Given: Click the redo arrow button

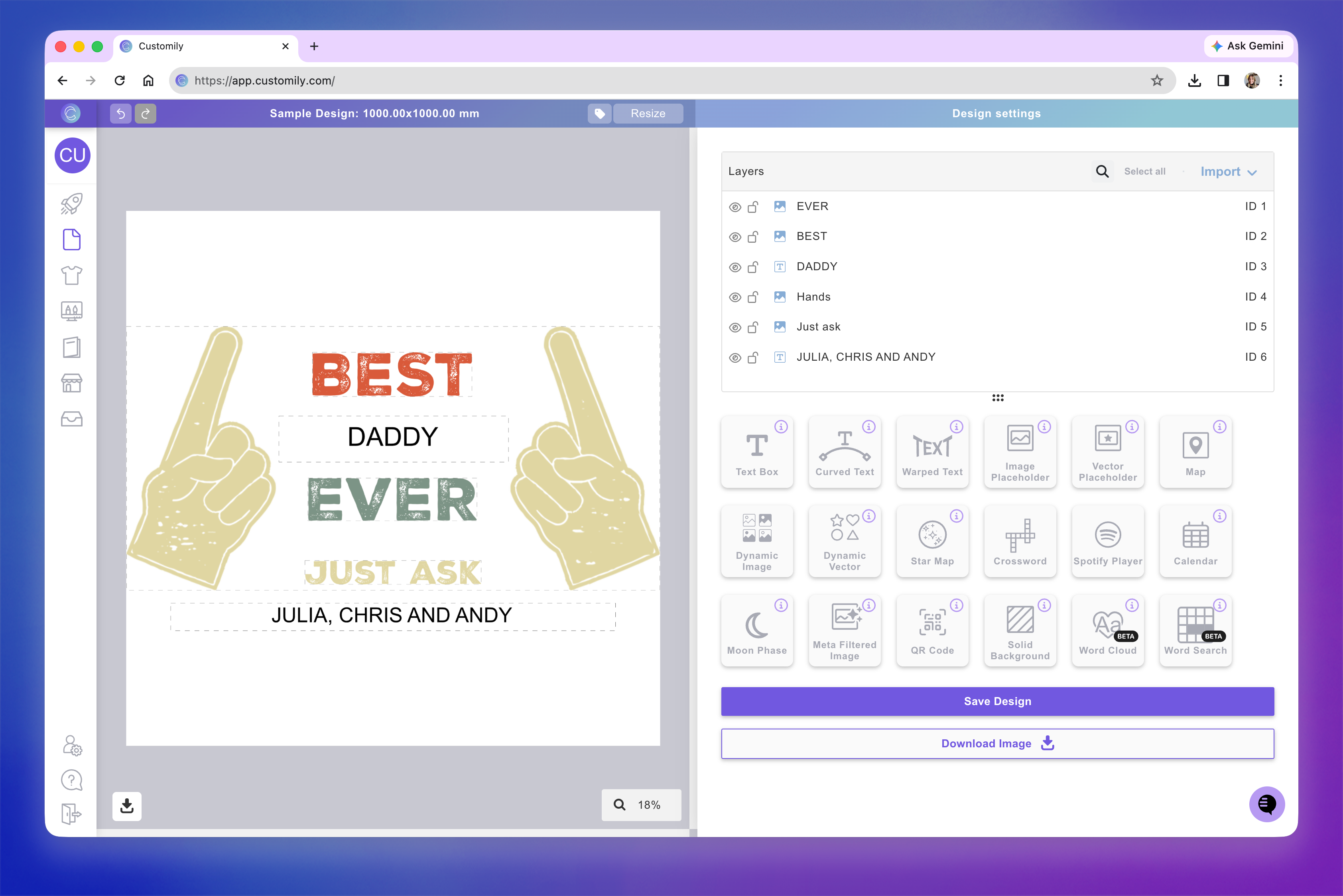Looking at the screenshot, I should (x=145, y=114).
